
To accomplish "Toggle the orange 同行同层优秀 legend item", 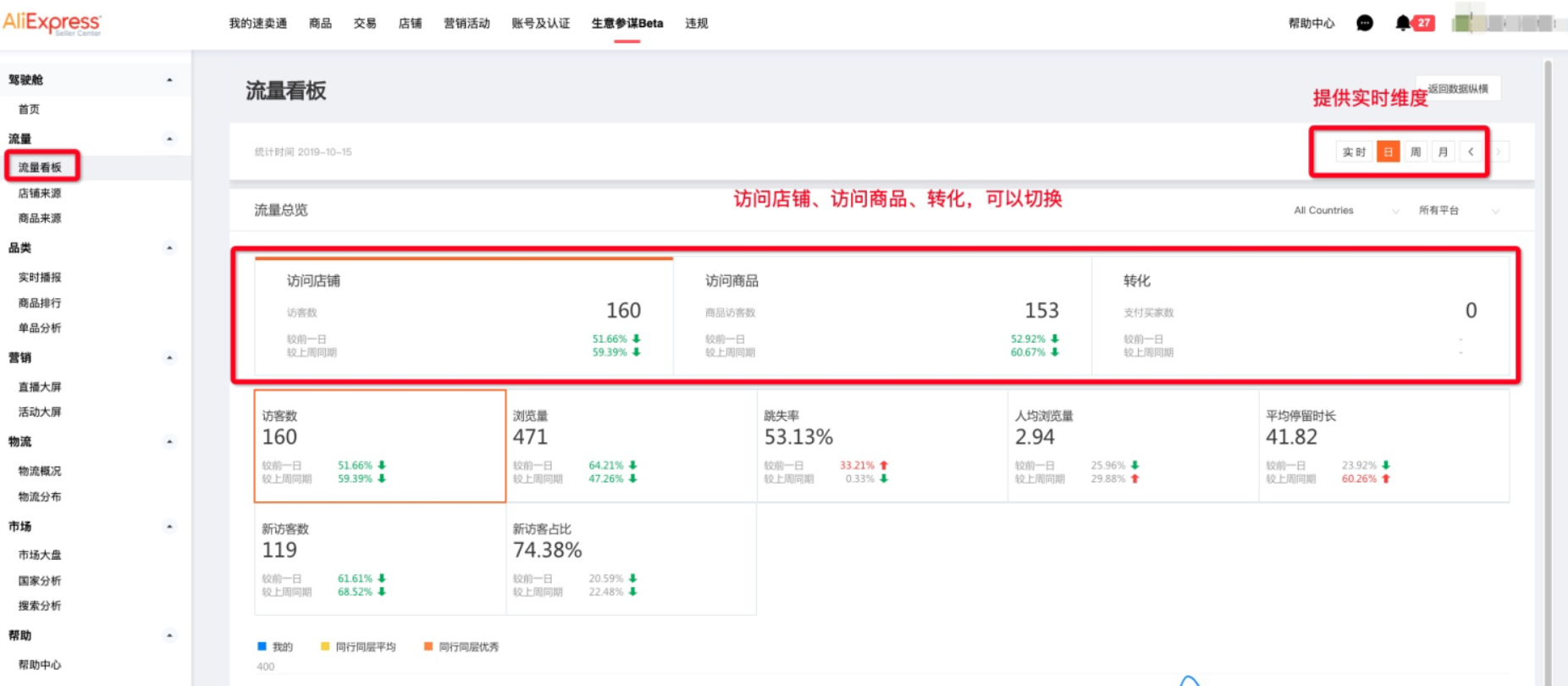I will click(461, 647).
